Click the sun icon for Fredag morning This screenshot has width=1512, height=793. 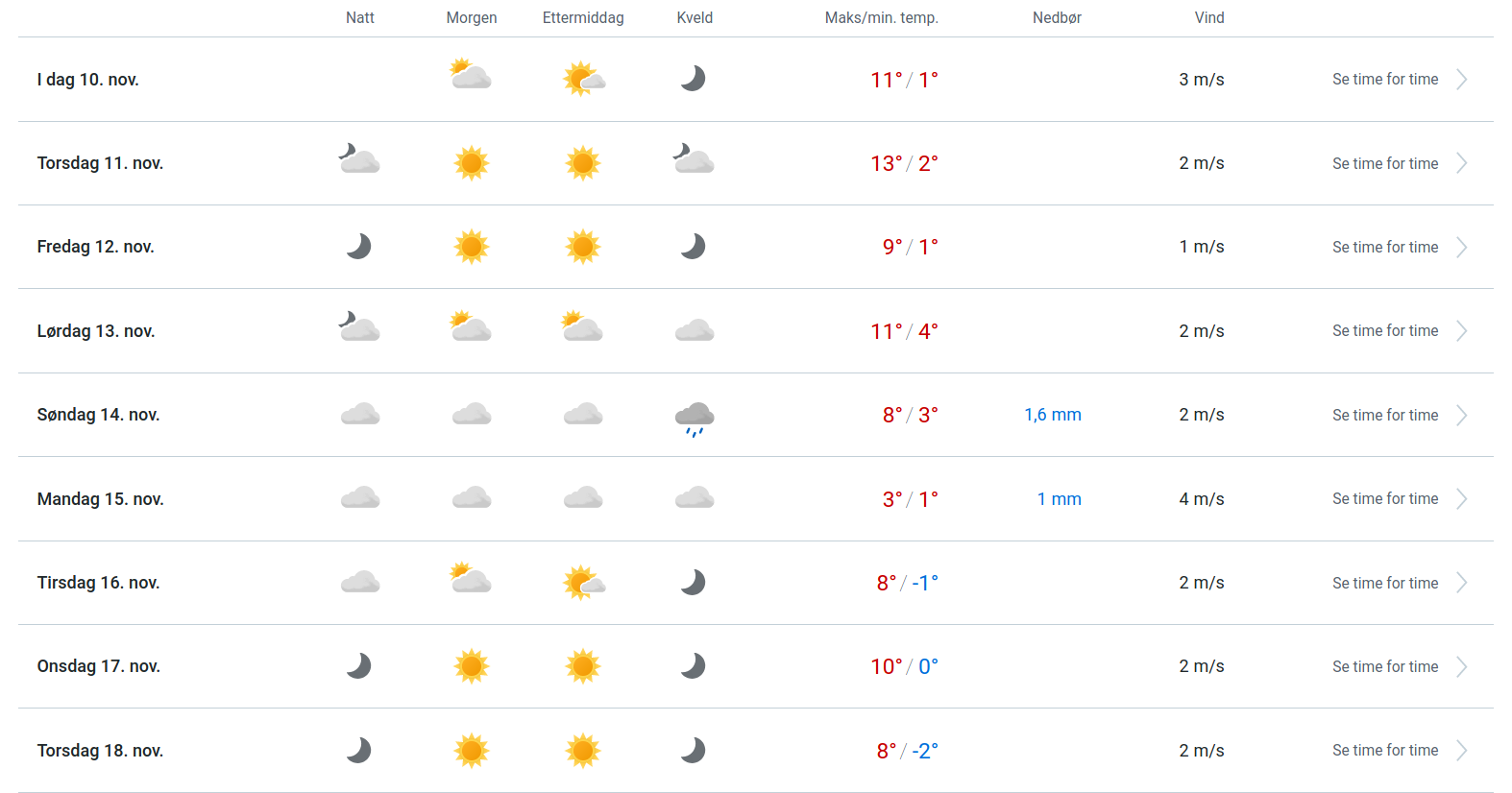pyautogui.click(x=471, y=247)
